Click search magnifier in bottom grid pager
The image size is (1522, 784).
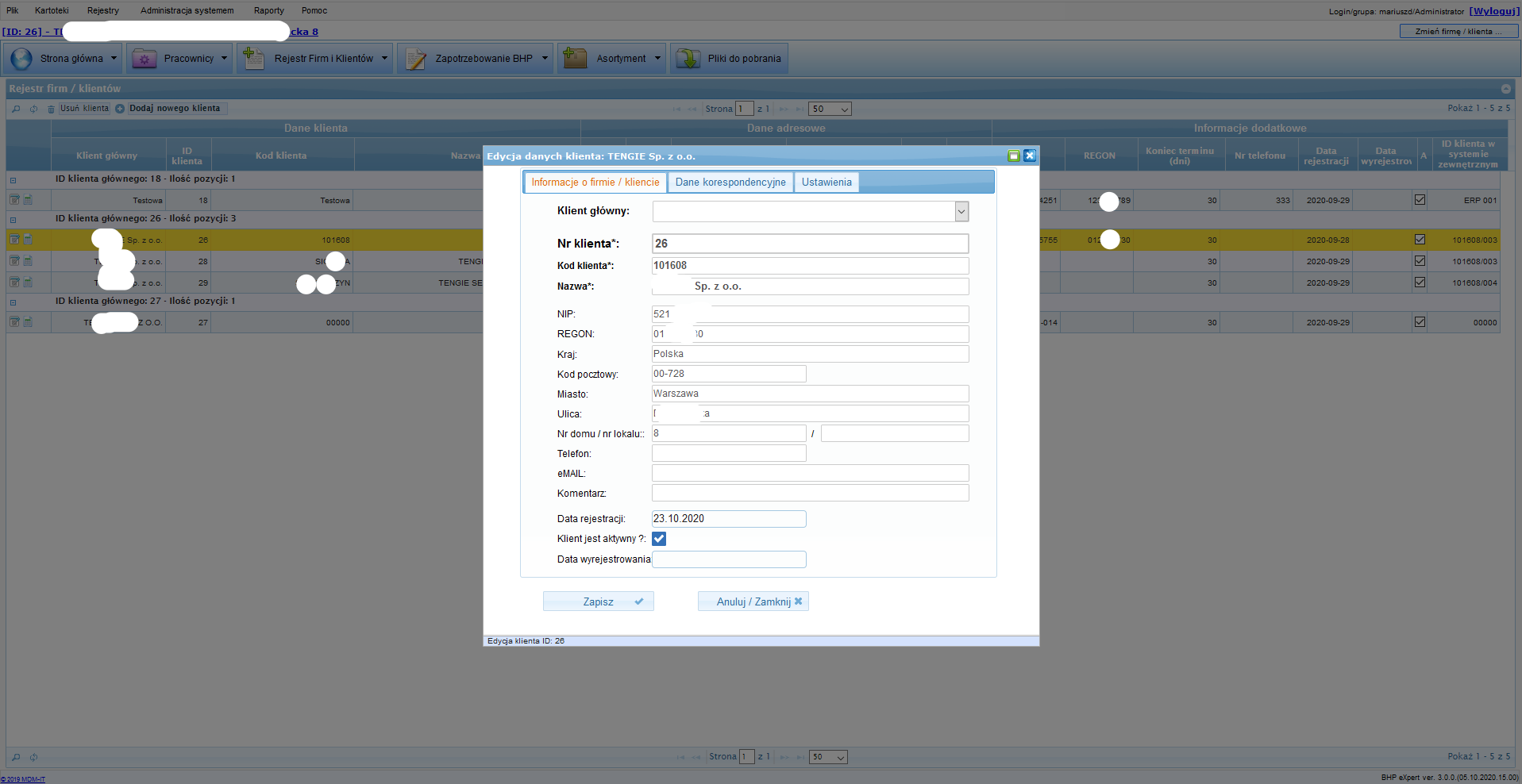(16, 757)
